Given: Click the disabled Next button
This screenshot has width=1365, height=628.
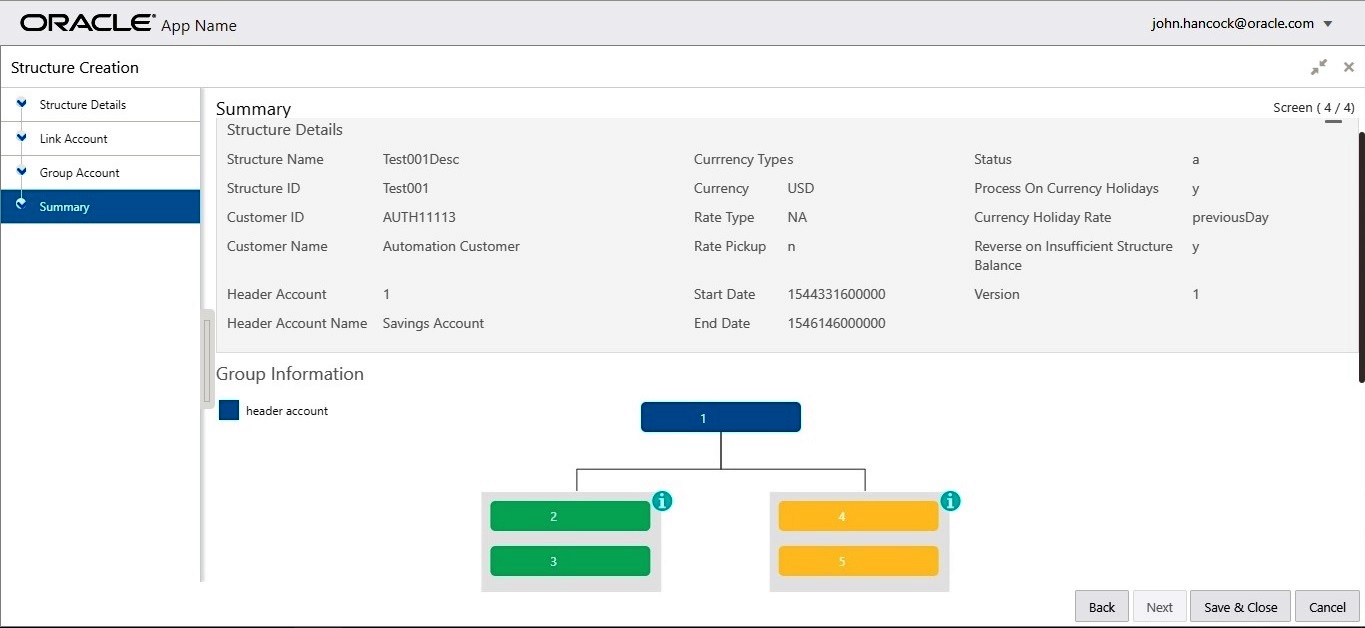Looking at the screenshot, I should click(x=1159, y=607).
